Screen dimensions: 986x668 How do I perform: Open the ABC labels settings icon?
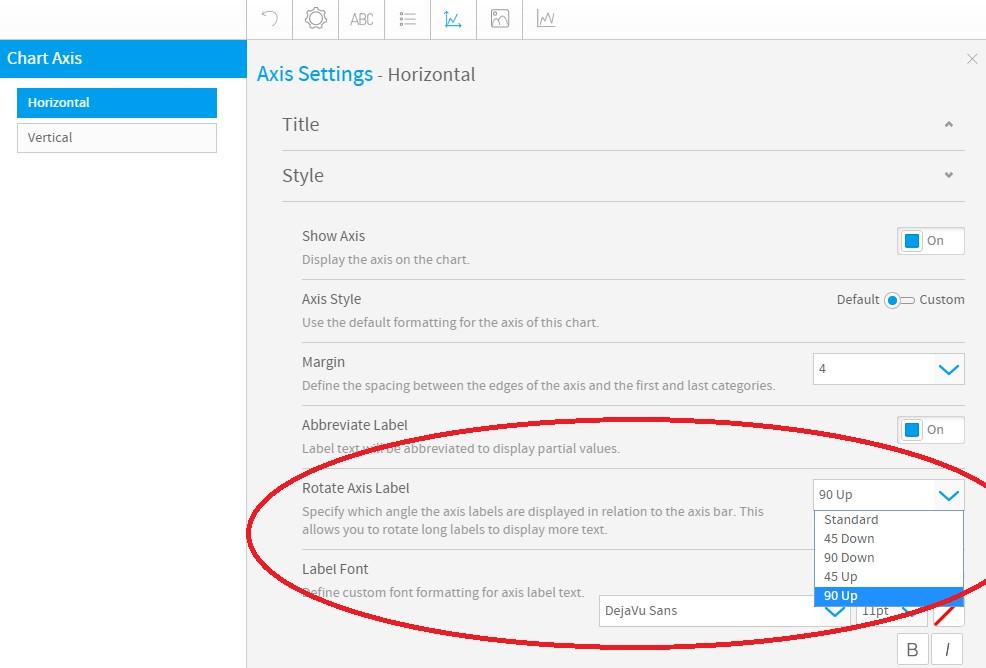click(362, 19)
